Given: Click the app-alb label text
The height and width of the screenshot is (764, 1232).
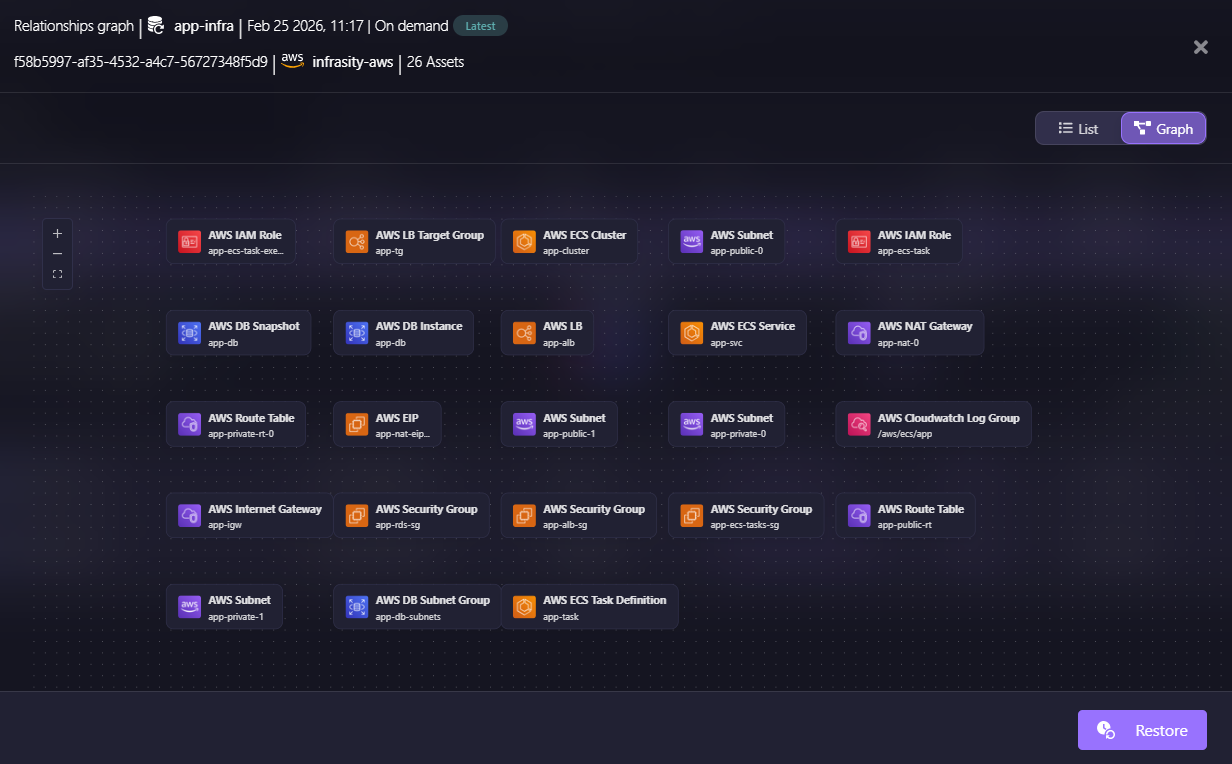Looking at the screenshot, I should pyautogui.click(x=557, y=343).
